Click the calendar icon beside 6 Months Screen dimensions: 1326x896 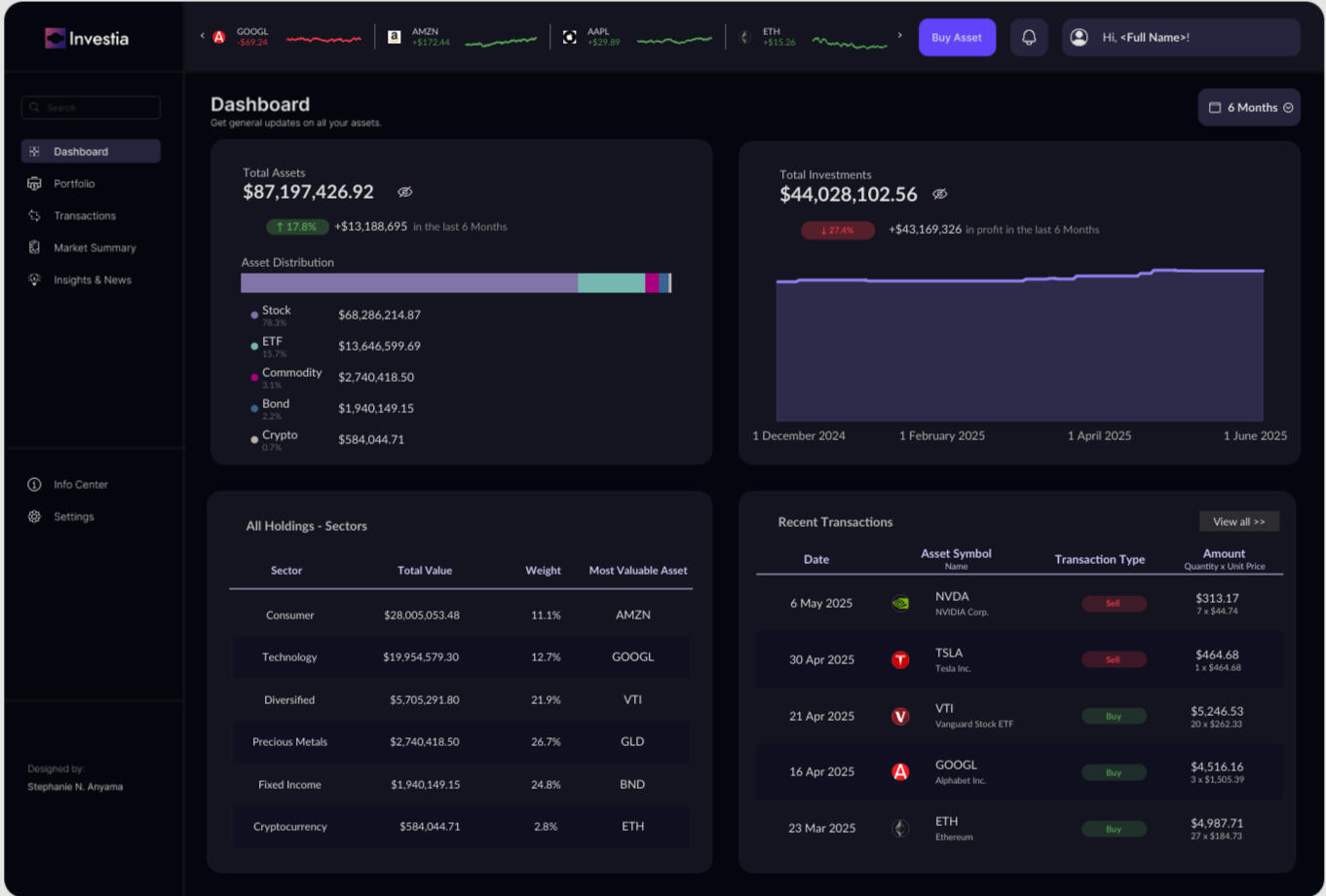(x=1215, y=107)
